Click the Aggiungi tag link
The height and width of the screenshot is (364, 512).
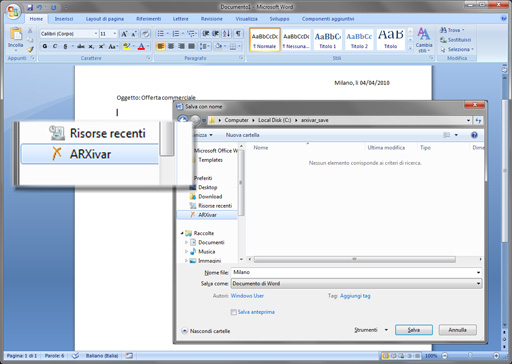coord(355,296)
